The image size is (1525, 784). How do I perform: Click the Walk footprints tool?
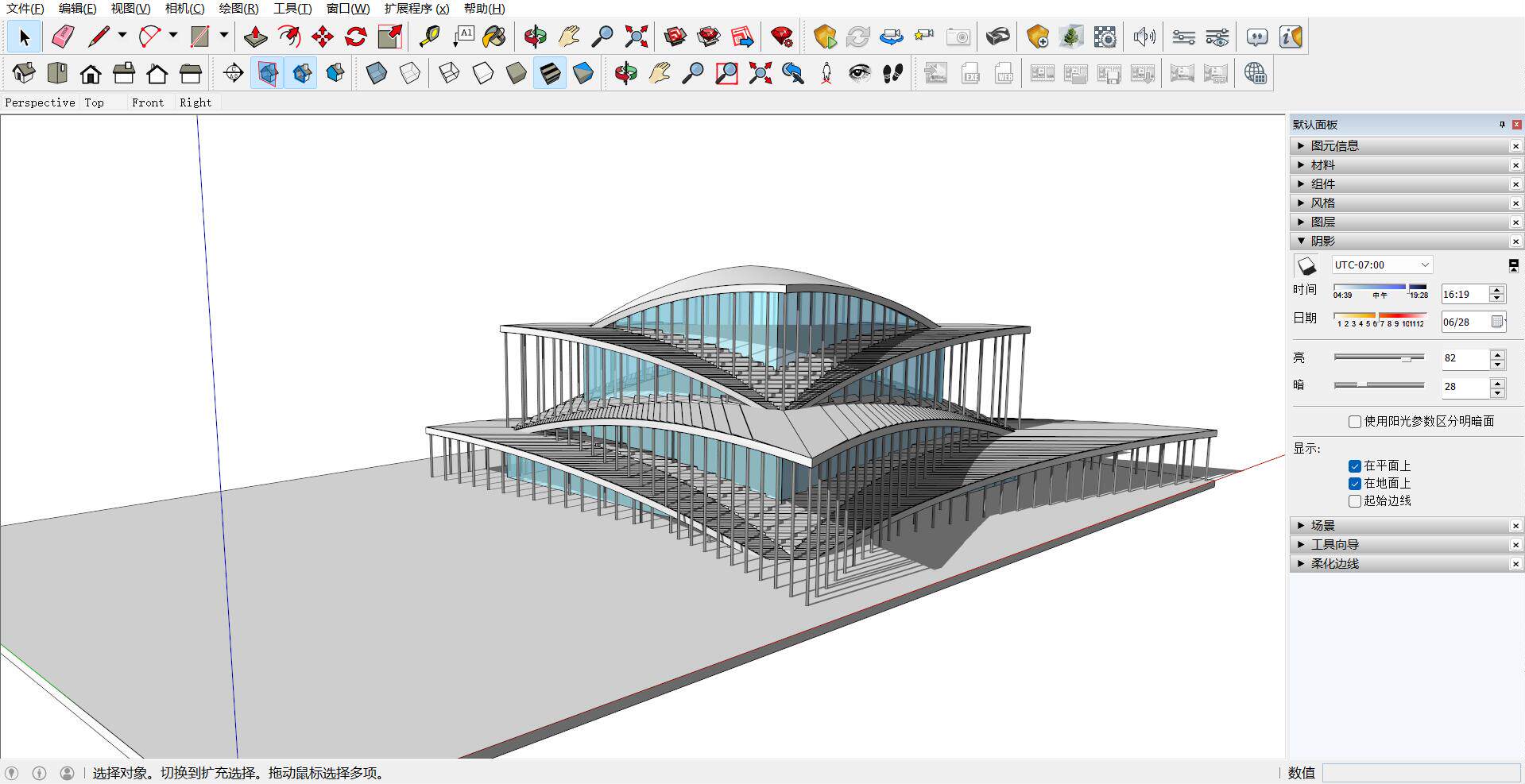tap(893, 73)
